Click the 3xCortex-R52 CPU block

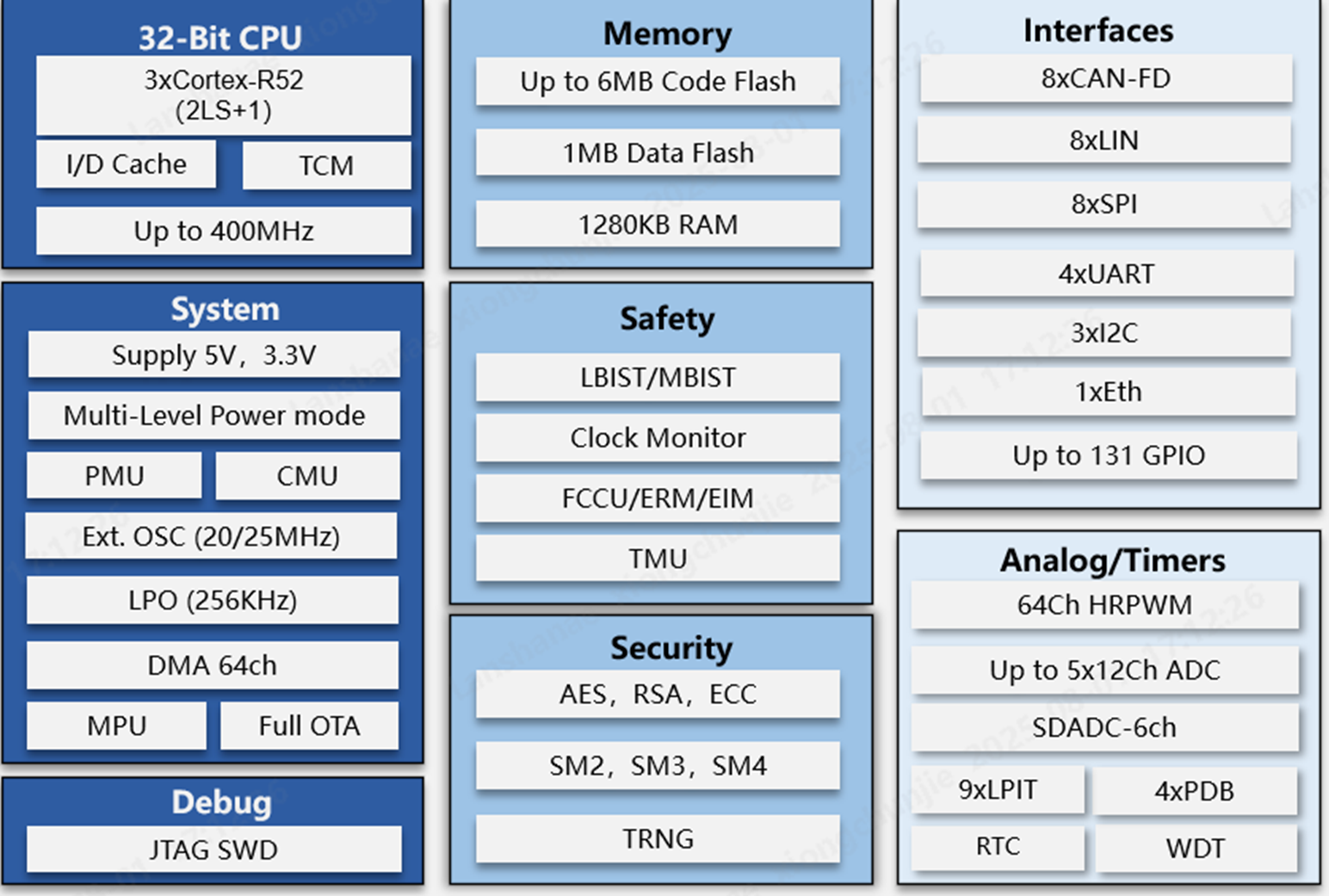tap(223, 95)
